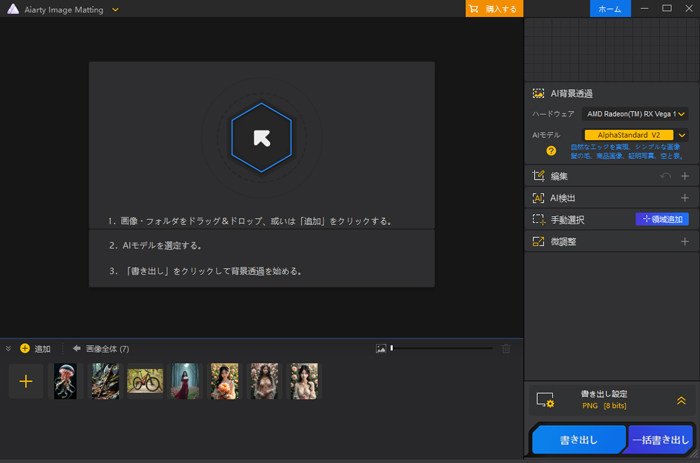This screenshot has width=700, height=463.
Task: Click the large plus add-image tile
Action: point(26,381)
